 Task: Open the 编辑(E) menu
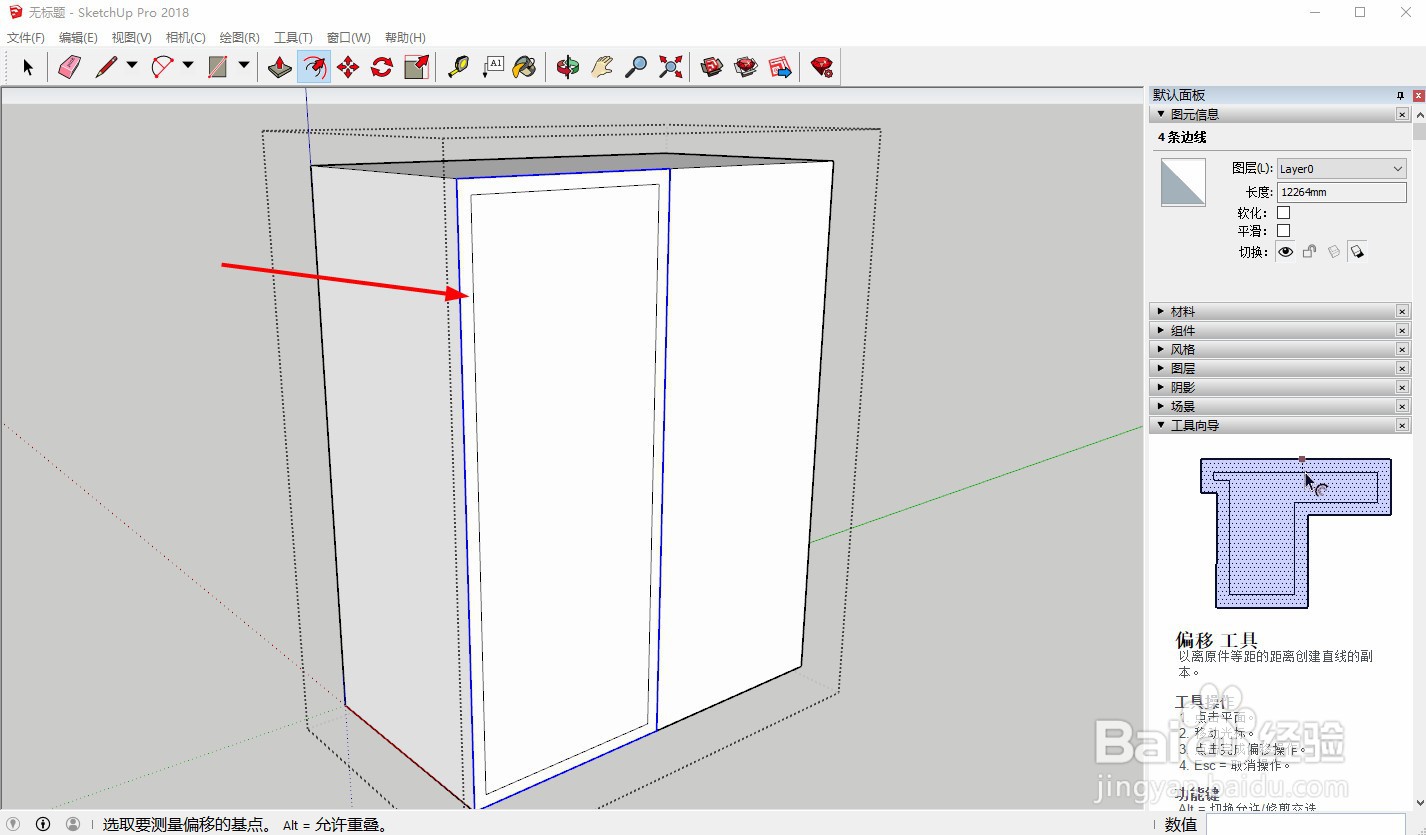pyautogui.click(x=78, y=38)
